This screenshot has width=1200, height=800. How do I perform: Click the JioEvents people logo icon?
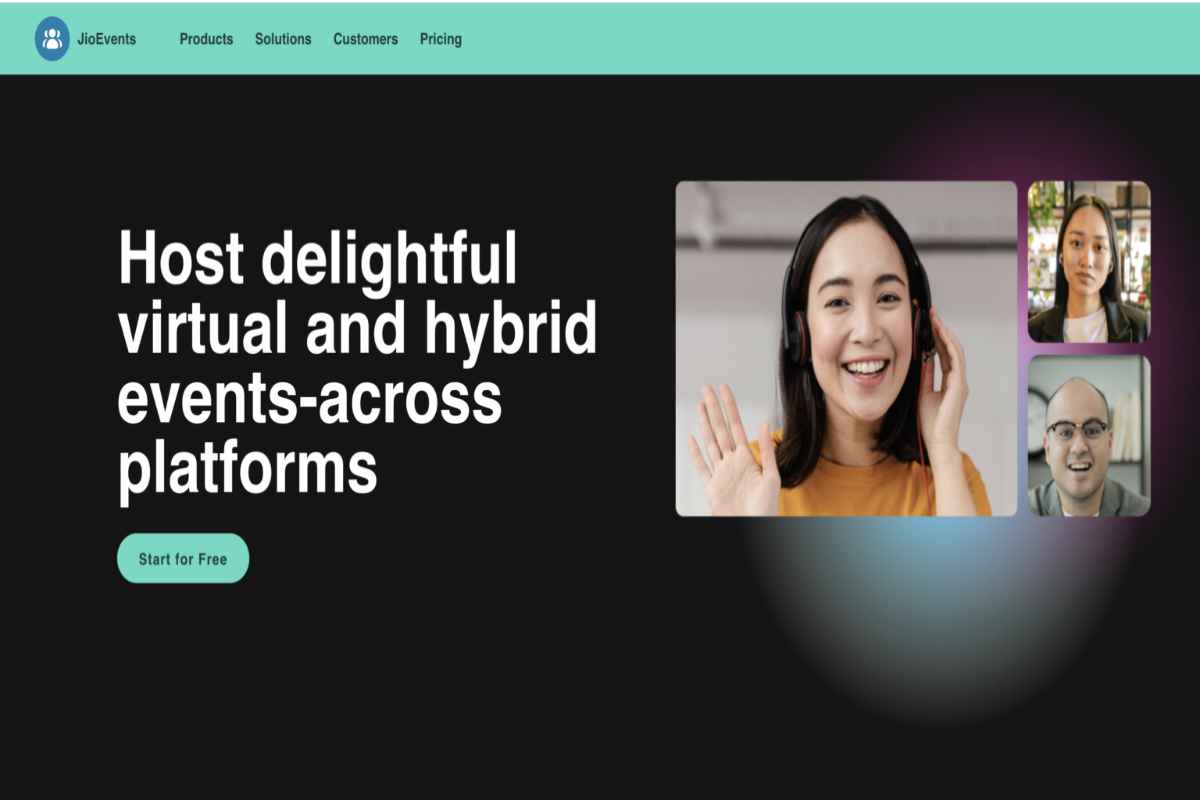coord(52,39)
